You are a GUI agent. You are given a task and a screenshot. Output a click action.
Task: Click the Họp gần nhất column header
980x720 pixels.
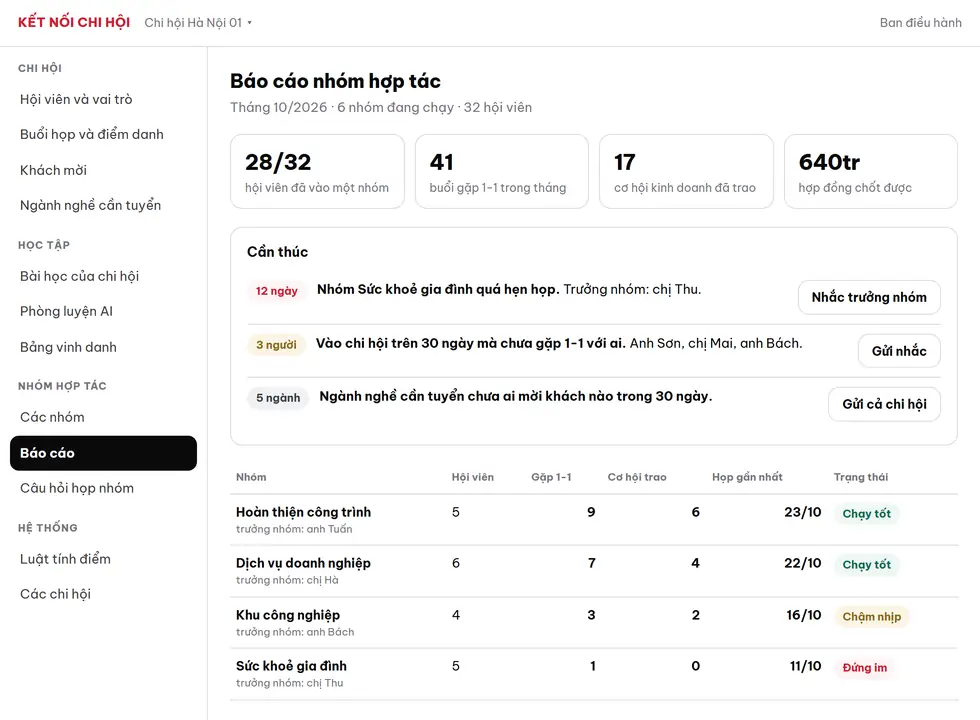point(747,477)
